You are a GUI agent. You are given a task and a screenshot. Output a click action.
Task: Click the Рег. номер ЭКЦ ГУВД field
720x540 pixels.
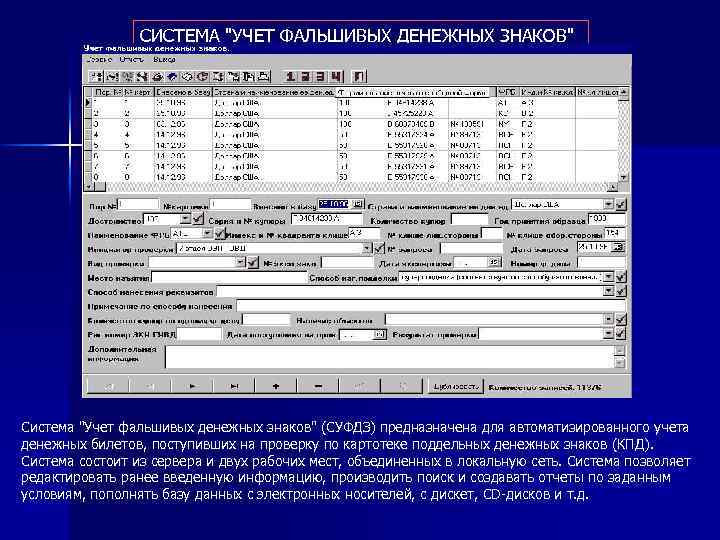click(x=199, y=334)
